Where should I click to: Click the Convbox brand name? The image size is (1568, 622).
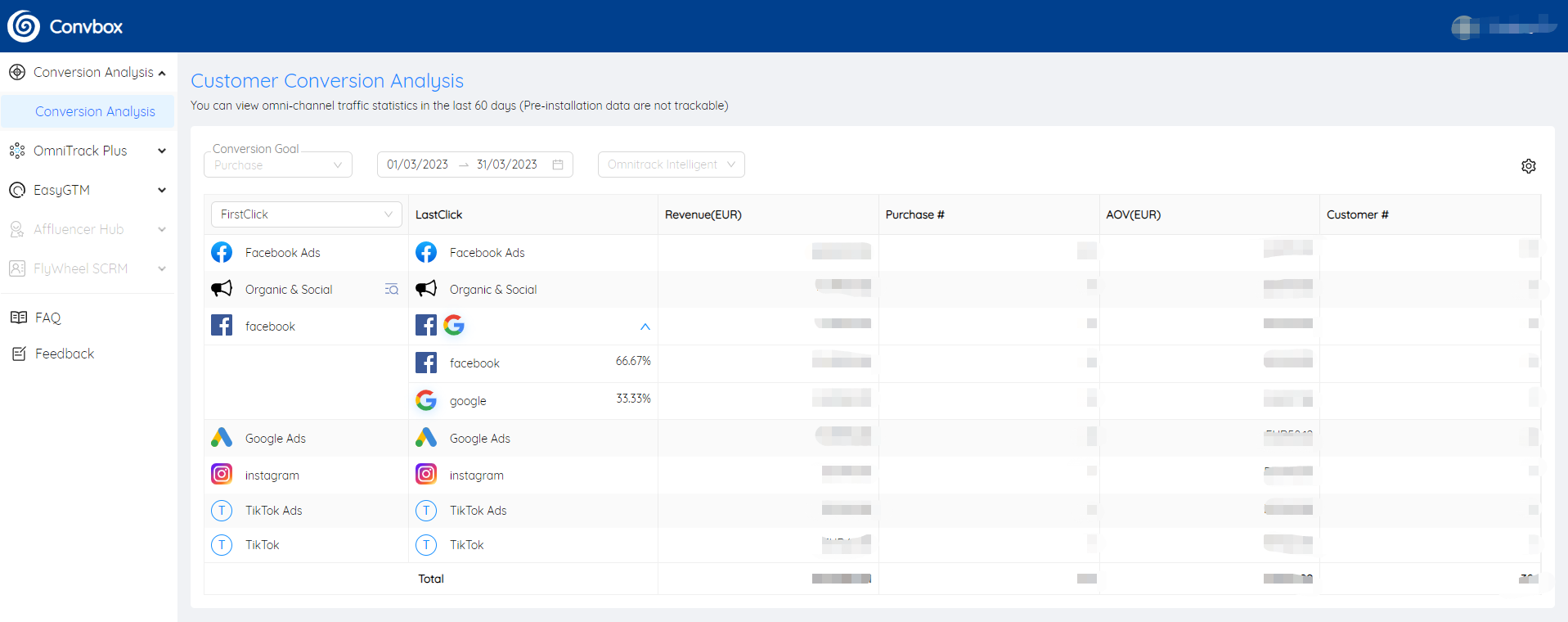(x=86, y=27)
